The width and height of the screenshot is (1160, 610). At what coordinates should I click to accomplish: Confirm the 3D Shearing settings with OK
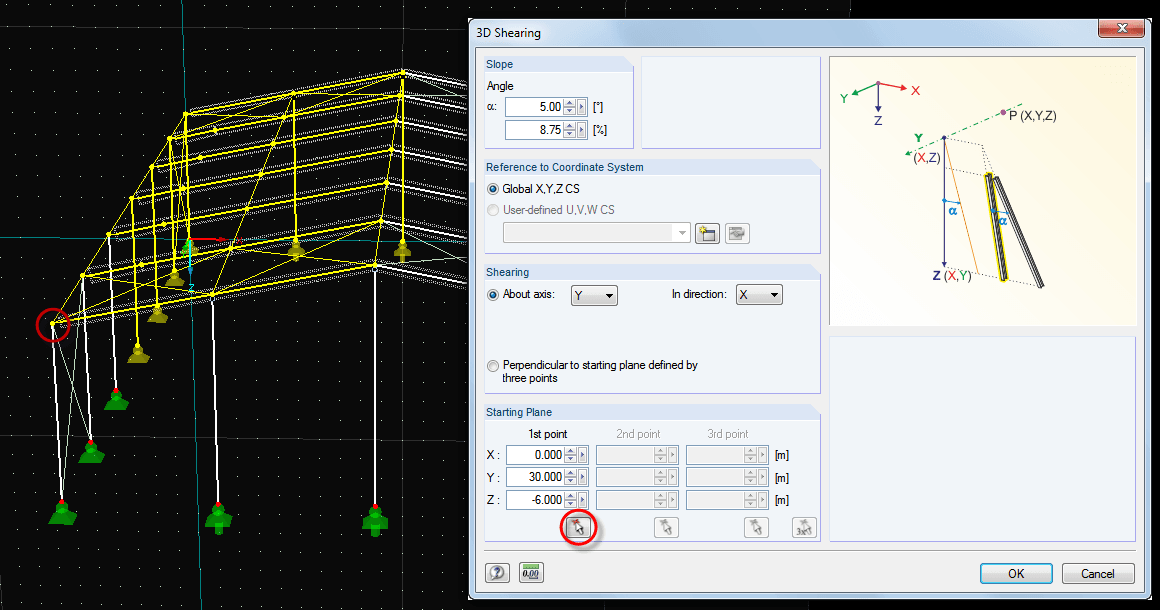pyautogui.click(x=1015, y=573)
